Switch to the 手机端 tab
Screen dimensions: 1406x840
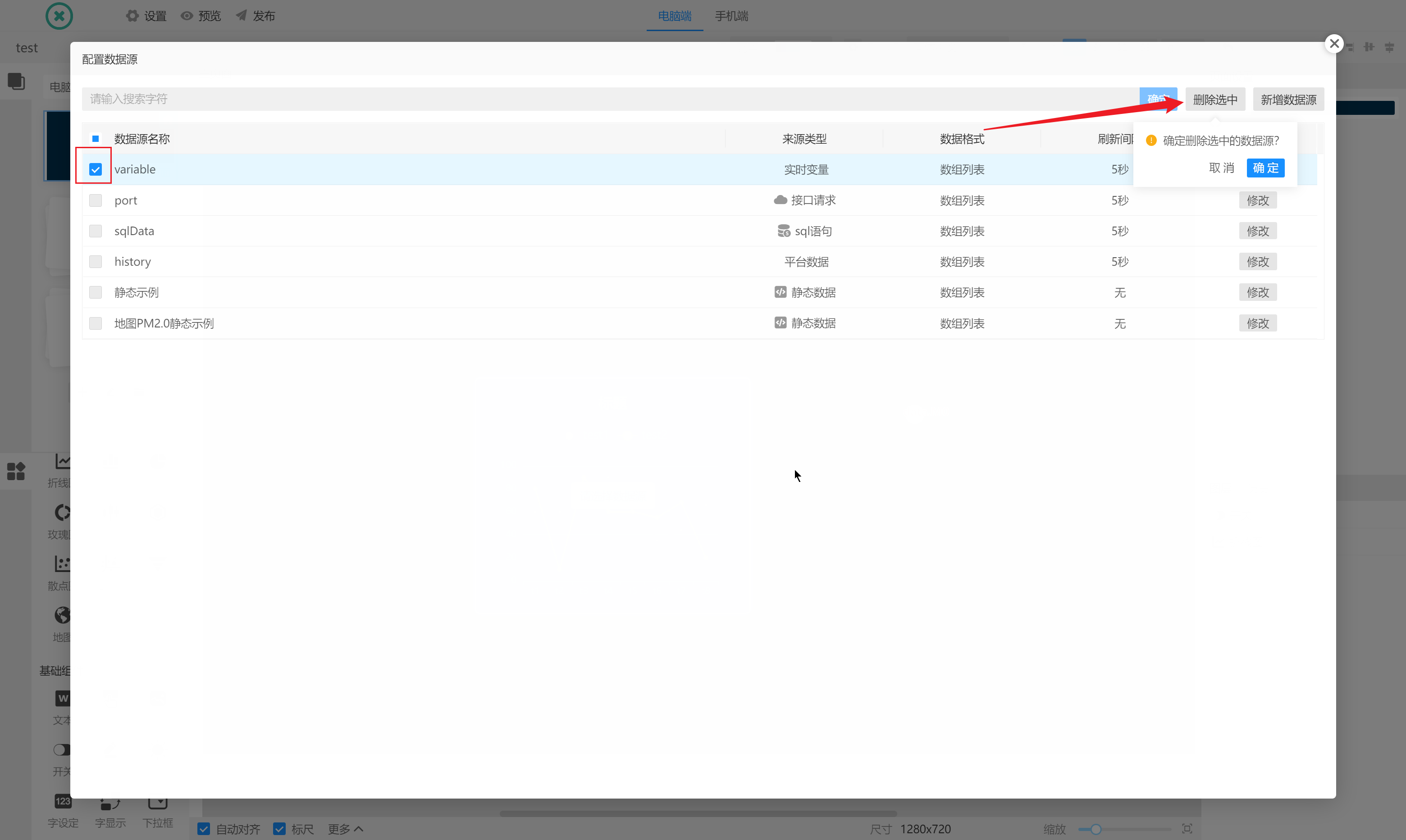coord(731,16)
